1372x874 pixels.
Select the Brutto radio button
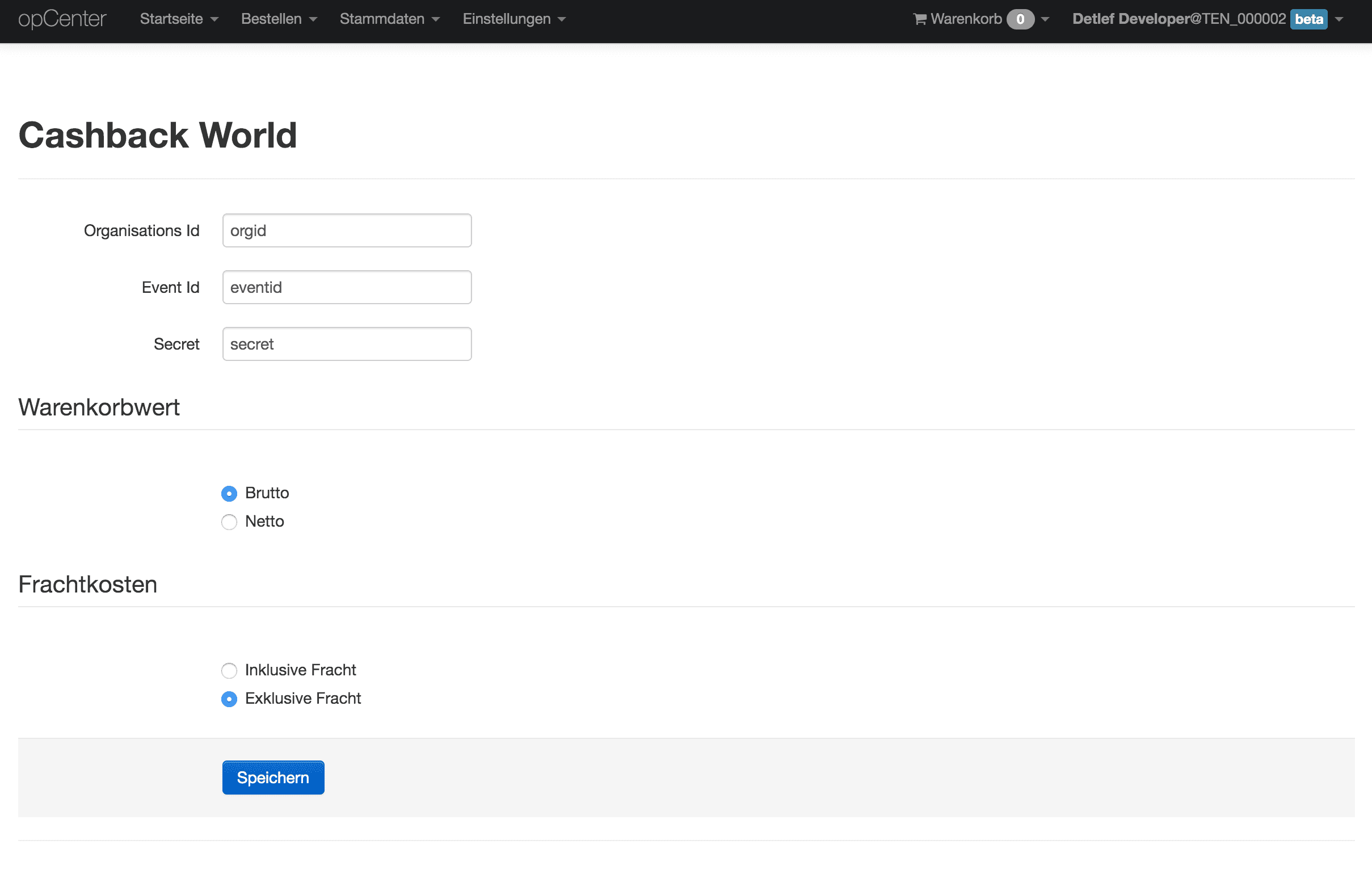229,494
